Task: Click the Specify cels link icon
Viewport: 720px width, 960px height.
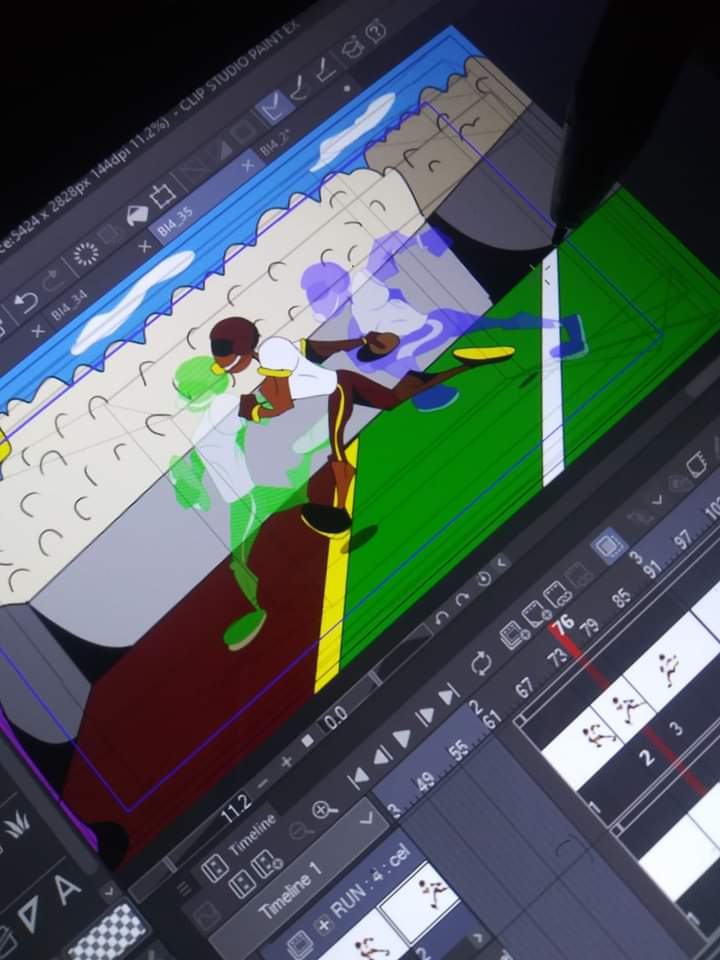Action: point(558,593)
